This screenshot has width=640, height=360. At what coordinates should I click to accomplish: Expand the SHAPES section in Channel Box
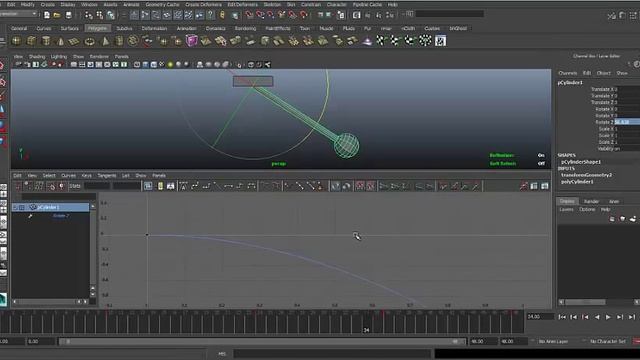click(567, 156)
